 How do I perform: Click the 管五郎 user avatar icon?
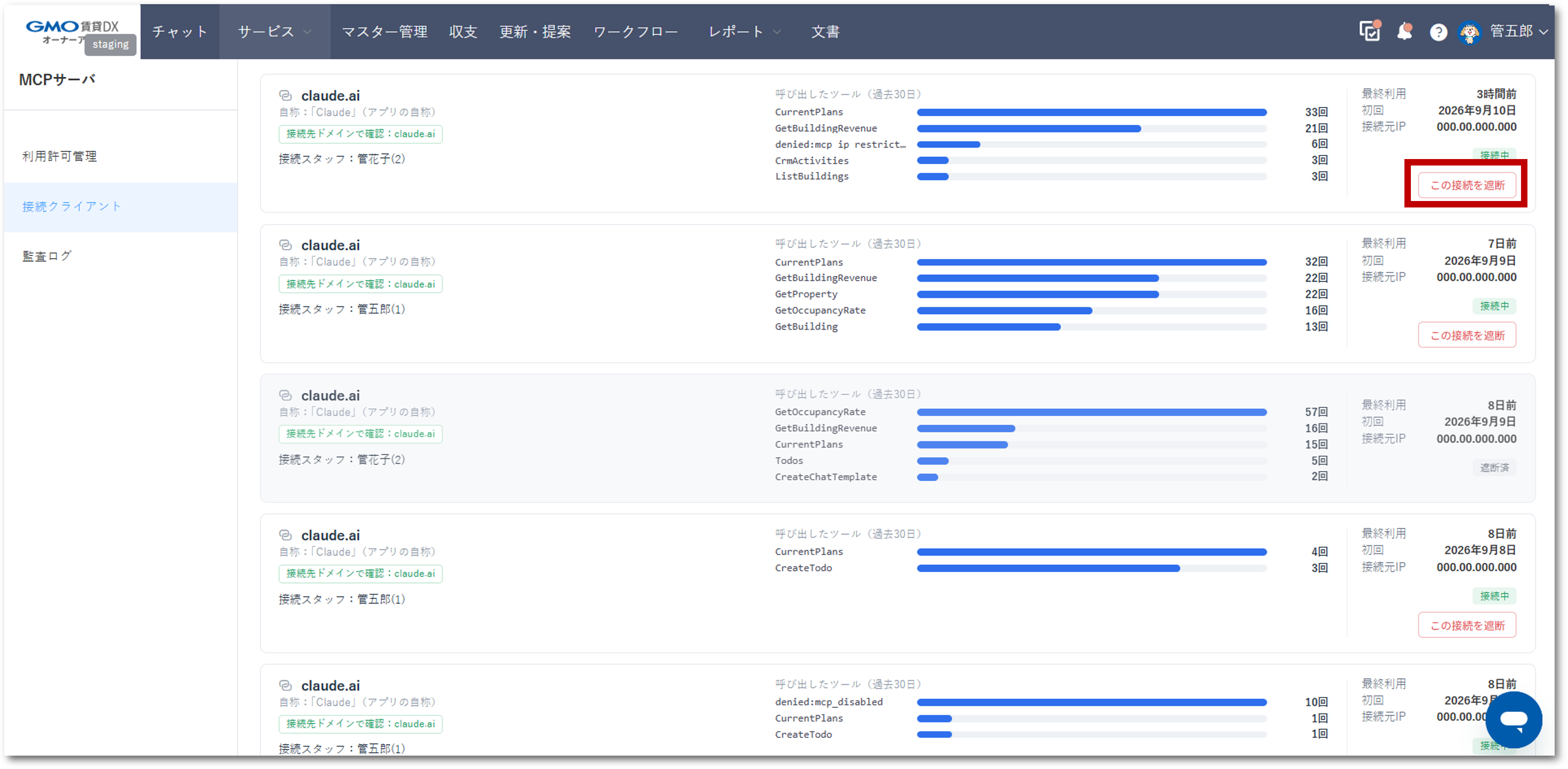pos(1469,32)
